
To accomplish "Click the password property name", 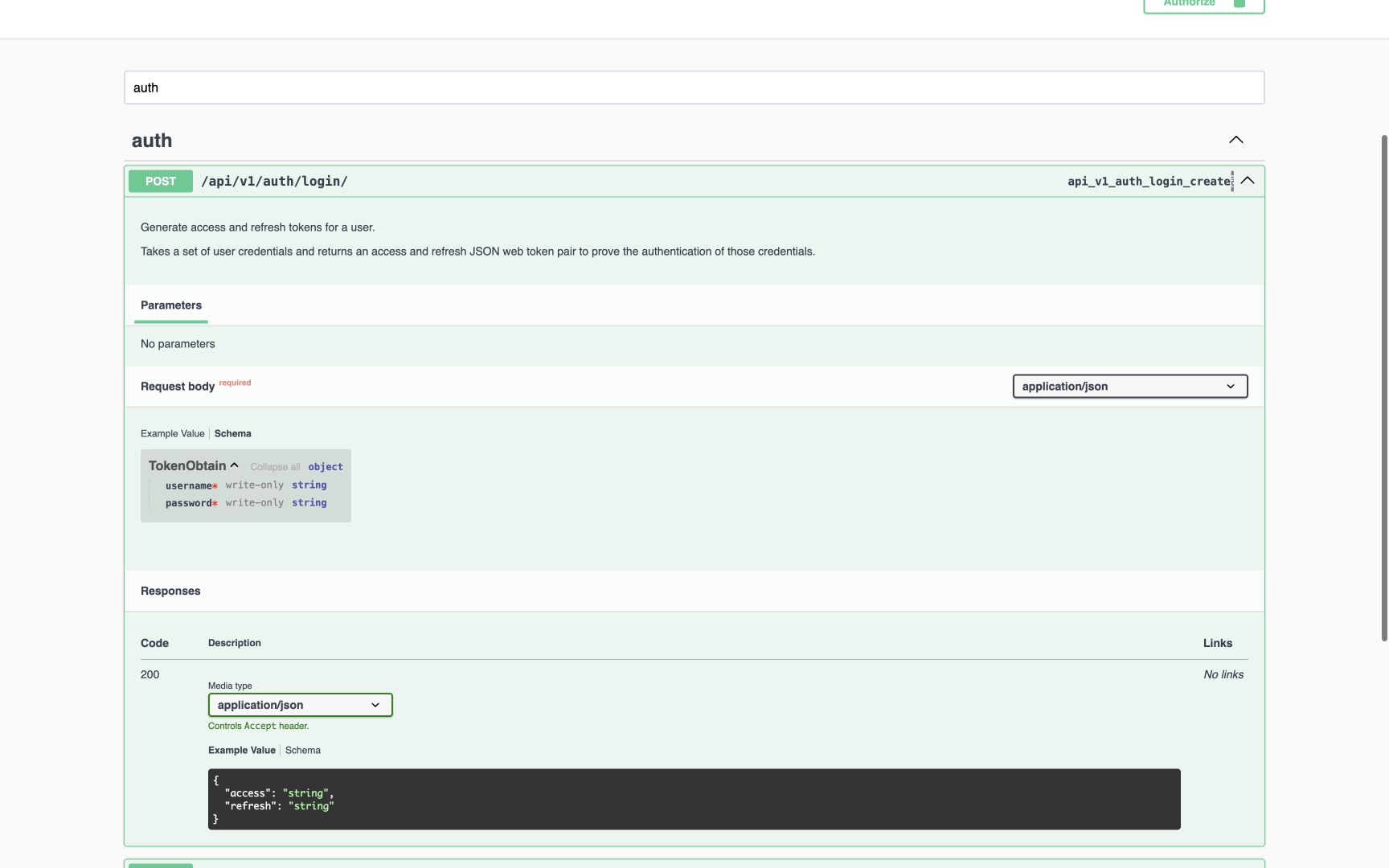I will (x=189, y=503).
